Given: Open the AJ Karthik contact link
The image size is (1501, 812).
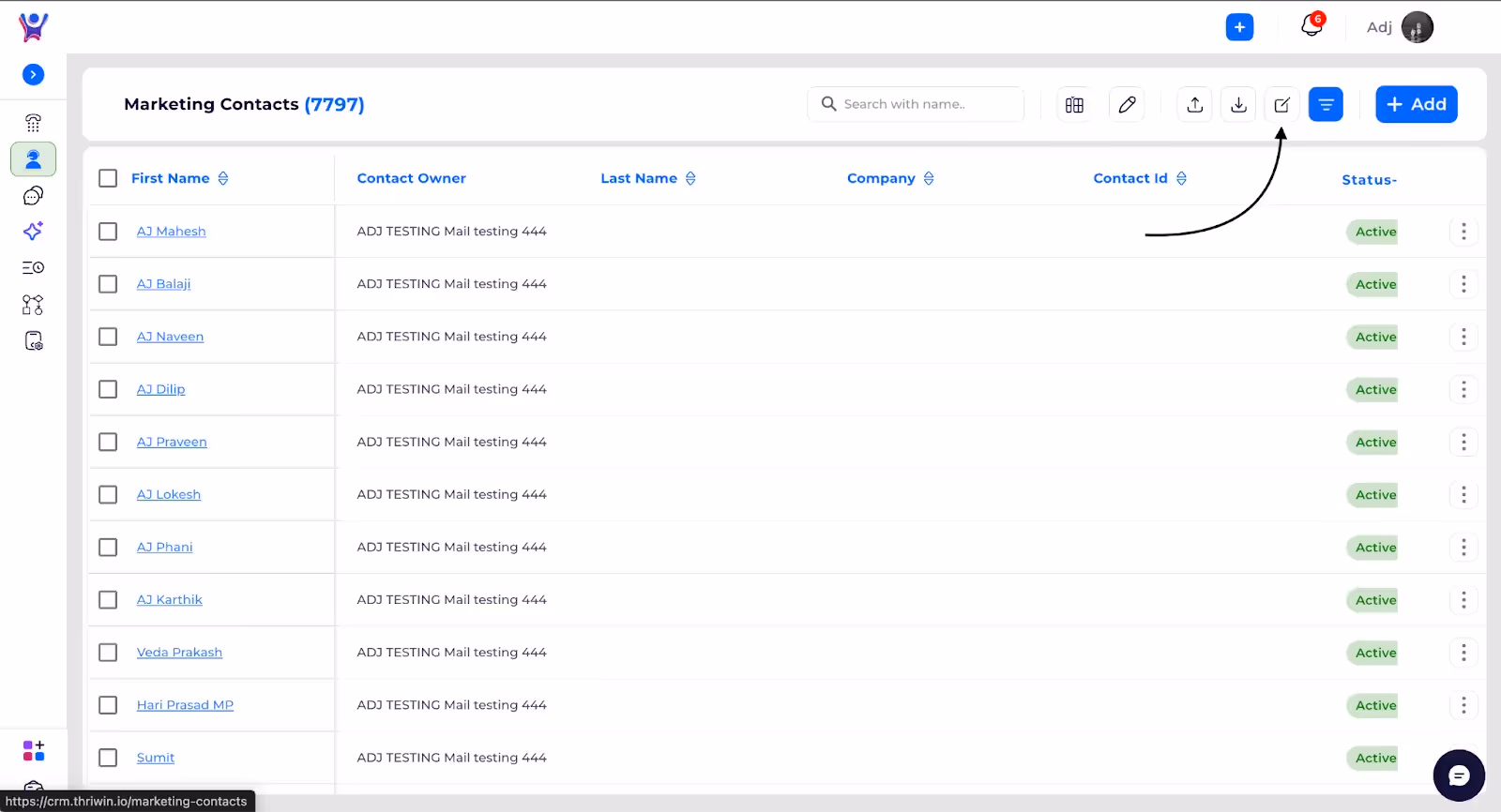Looking at the screenshot, I should coord(169,599).
